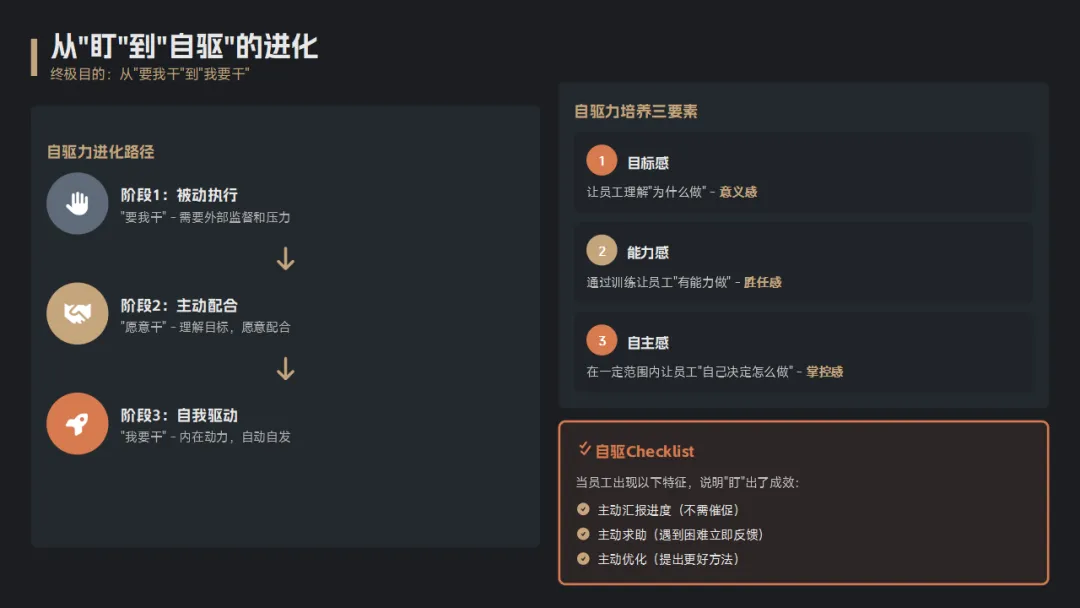1080x608 pixels.
Task: Click the tan number 2 badge
Action: pos(602,251)
